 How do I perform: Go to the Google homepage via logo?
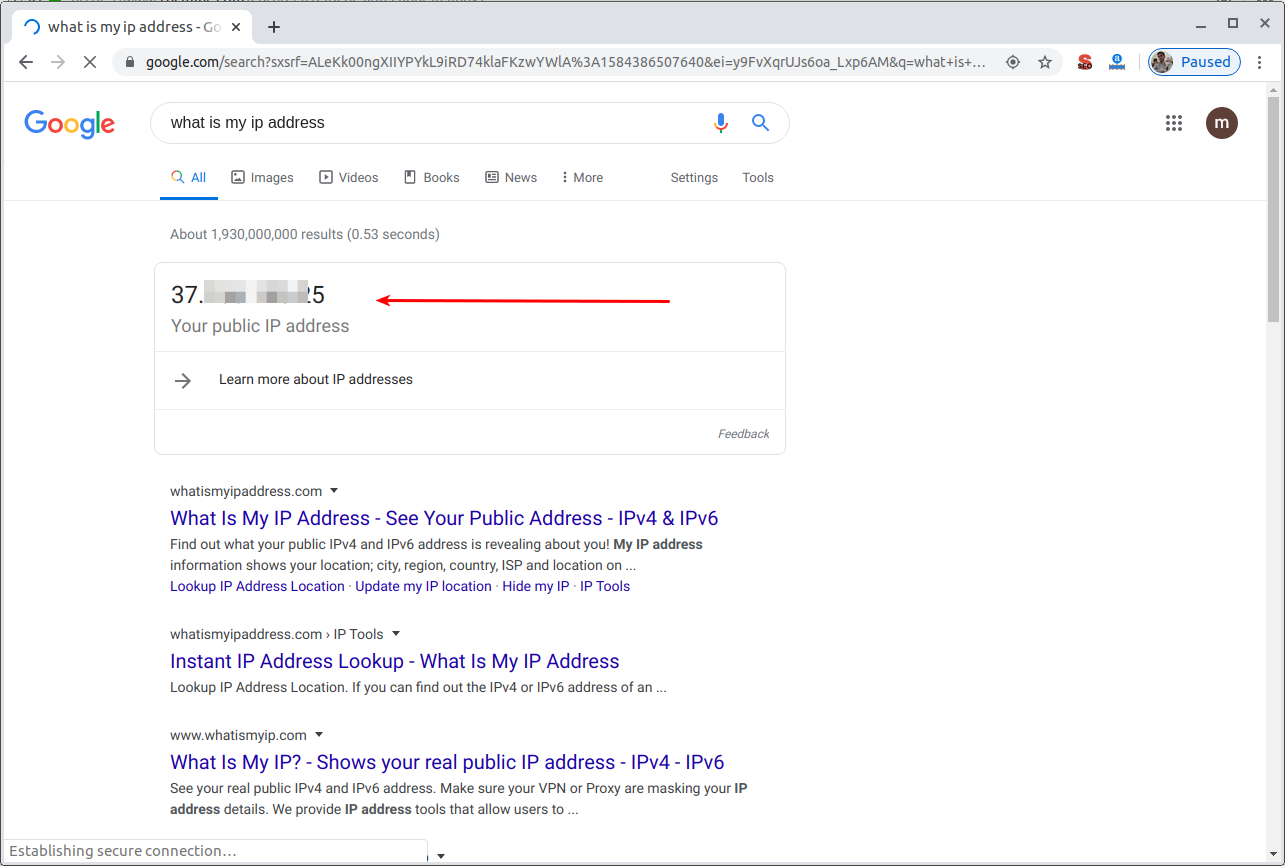tap(70, 124)
